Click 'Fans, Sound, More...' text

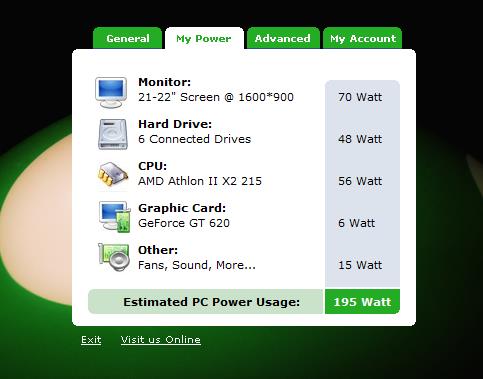[197, 265]
